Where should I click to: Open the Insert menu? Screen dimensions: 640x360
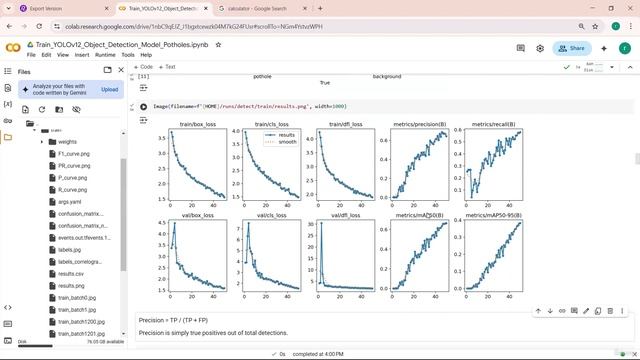click(82, 55)
